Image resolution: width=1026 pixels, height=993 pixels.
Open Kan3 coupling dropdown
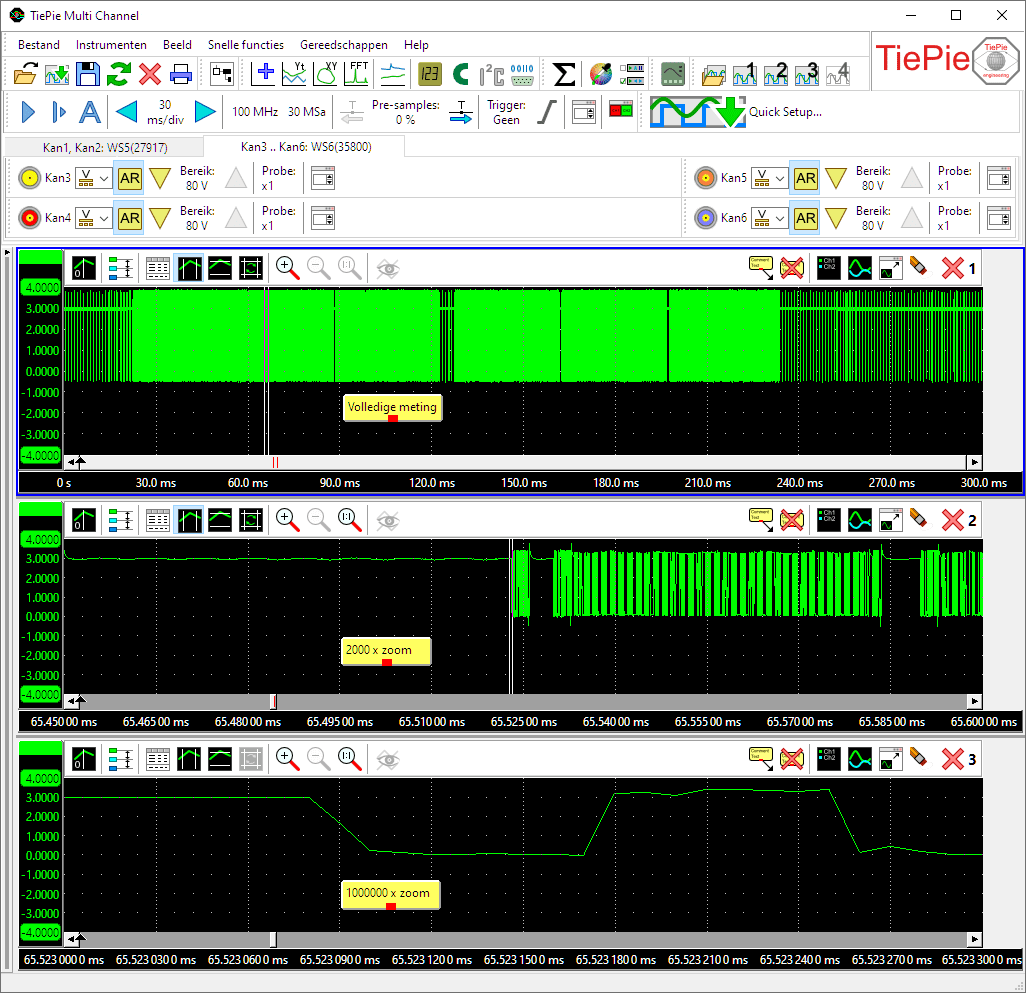coord(93,178)
